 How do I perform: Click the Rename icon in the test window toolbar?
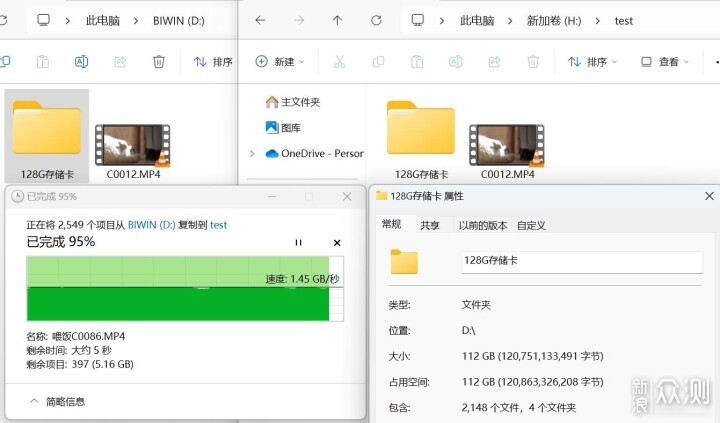[456, 62]
